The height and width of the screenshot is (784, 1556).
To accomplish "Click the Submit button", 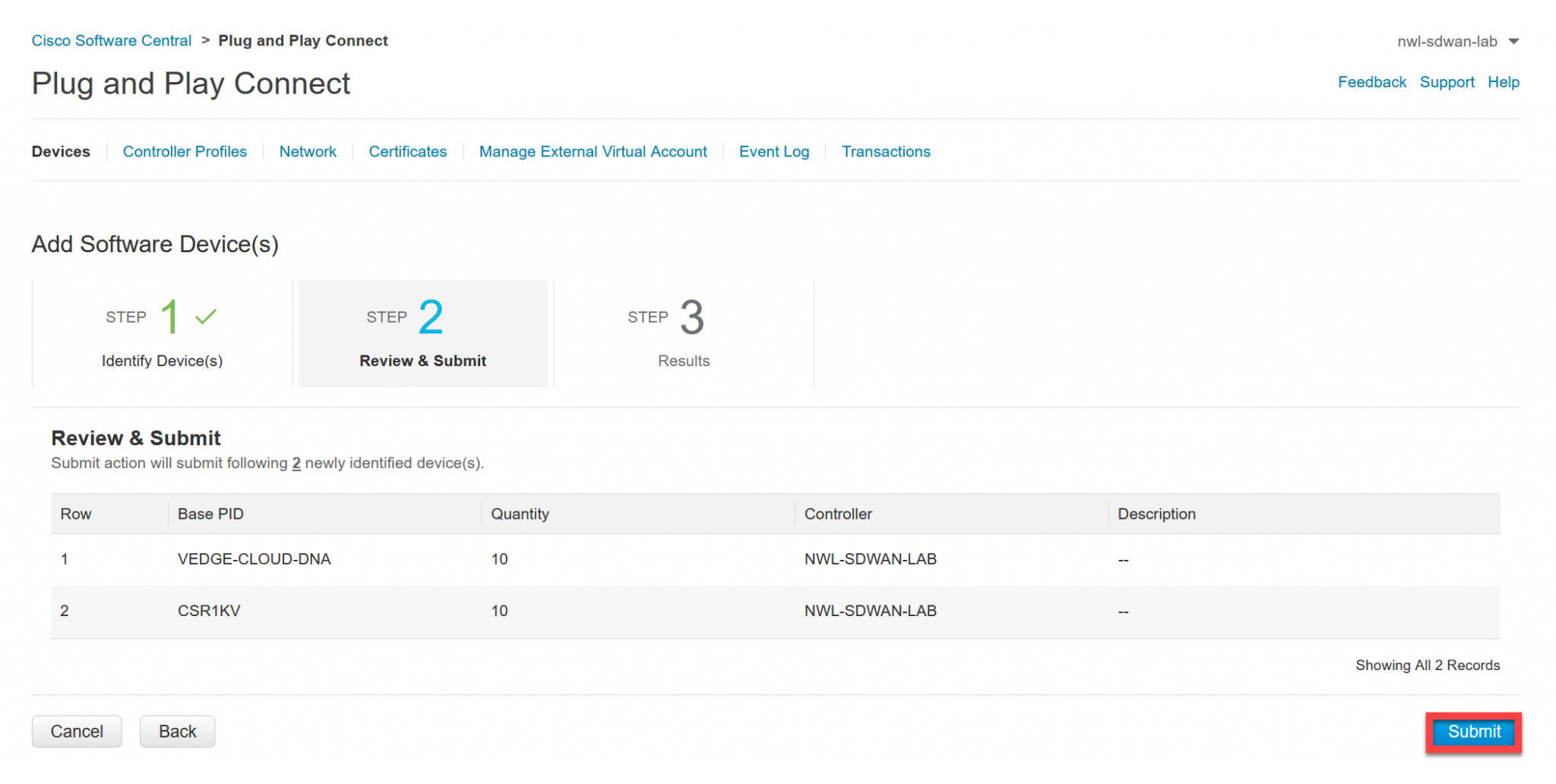I will pyautogui.click(x=1472, y=732).
